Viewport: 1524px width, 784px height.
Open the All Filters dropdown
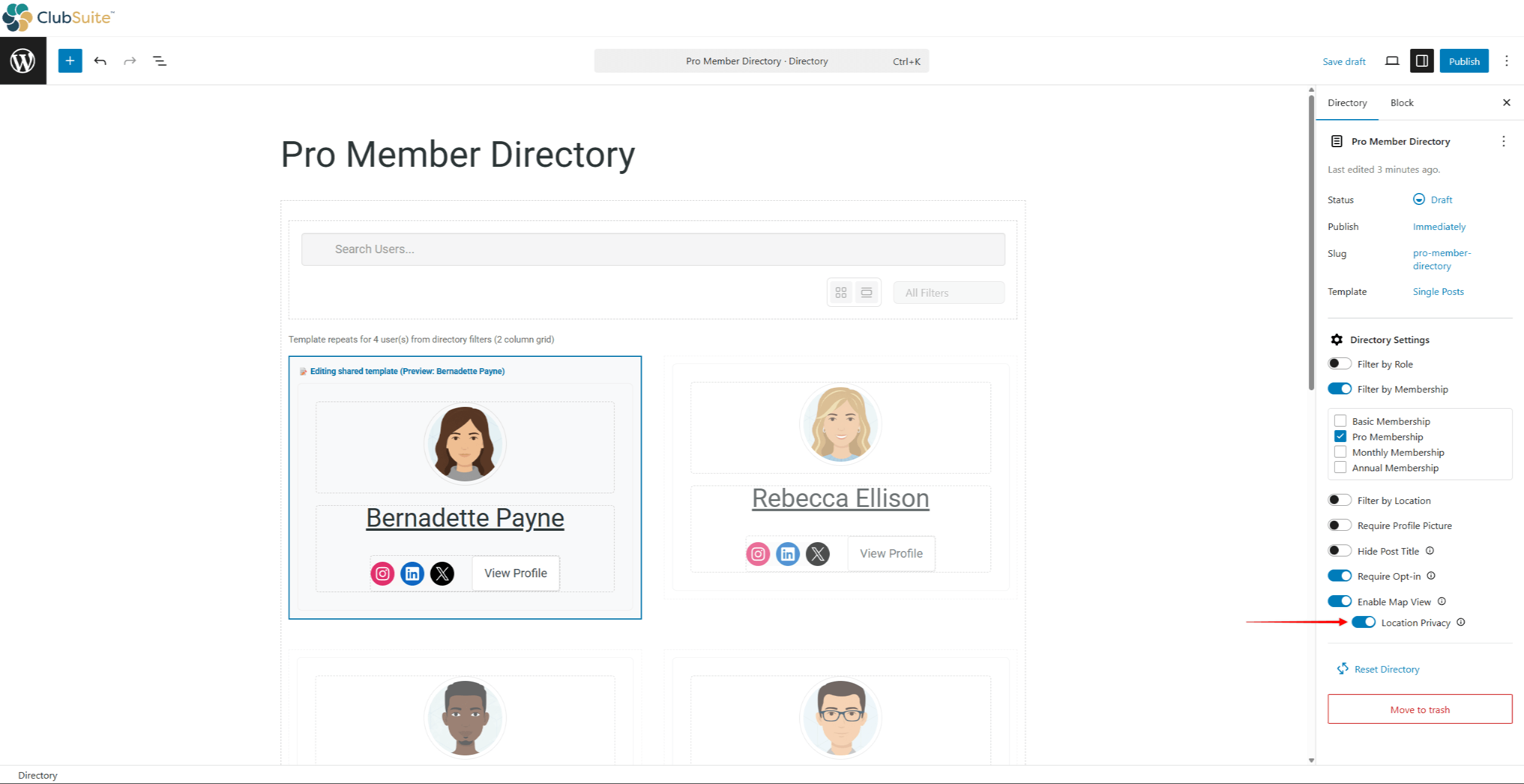pos(948,293)
